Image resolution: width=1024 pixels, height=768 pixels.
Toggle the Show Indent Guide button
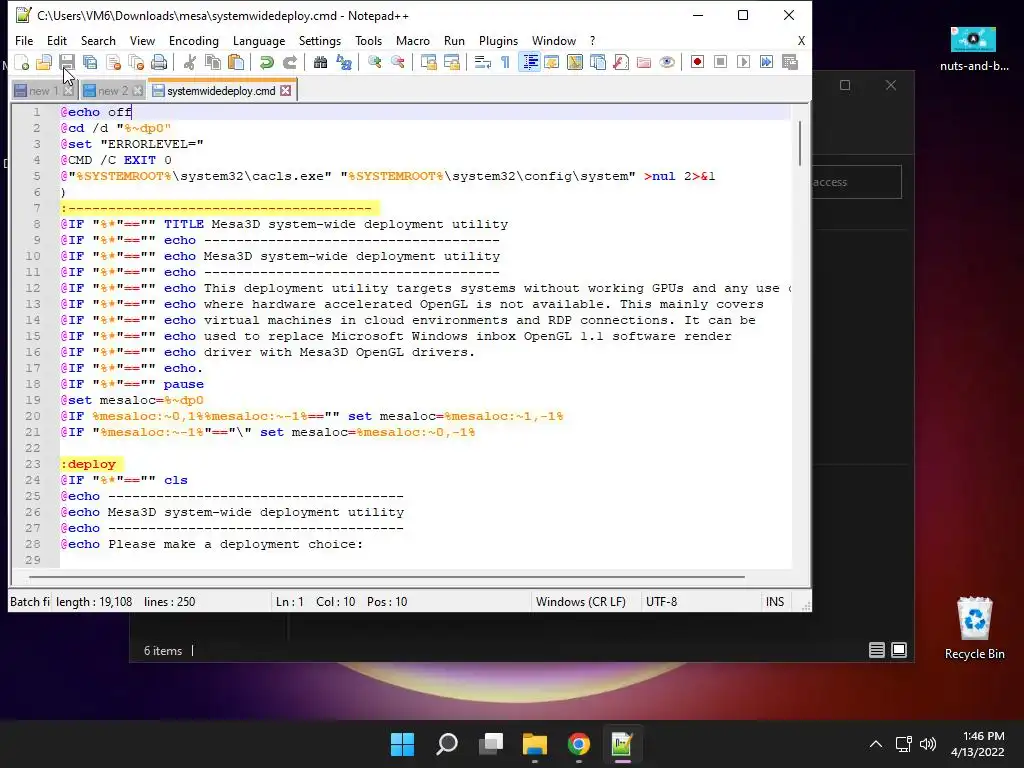[529, 62]
